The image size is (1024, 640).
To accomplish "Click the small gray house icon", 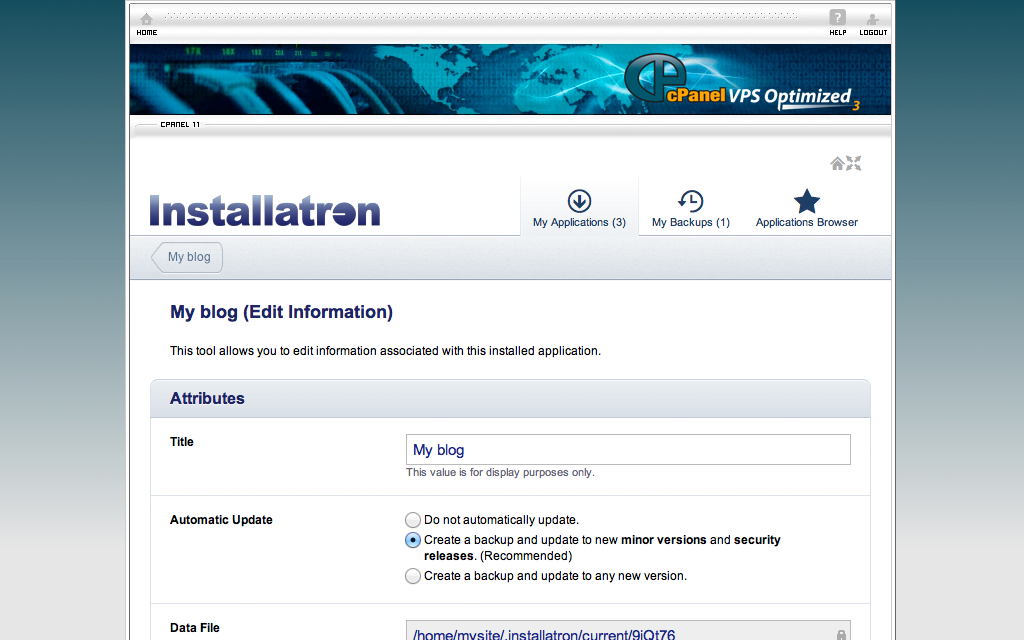I will click(x=837, y=163).
